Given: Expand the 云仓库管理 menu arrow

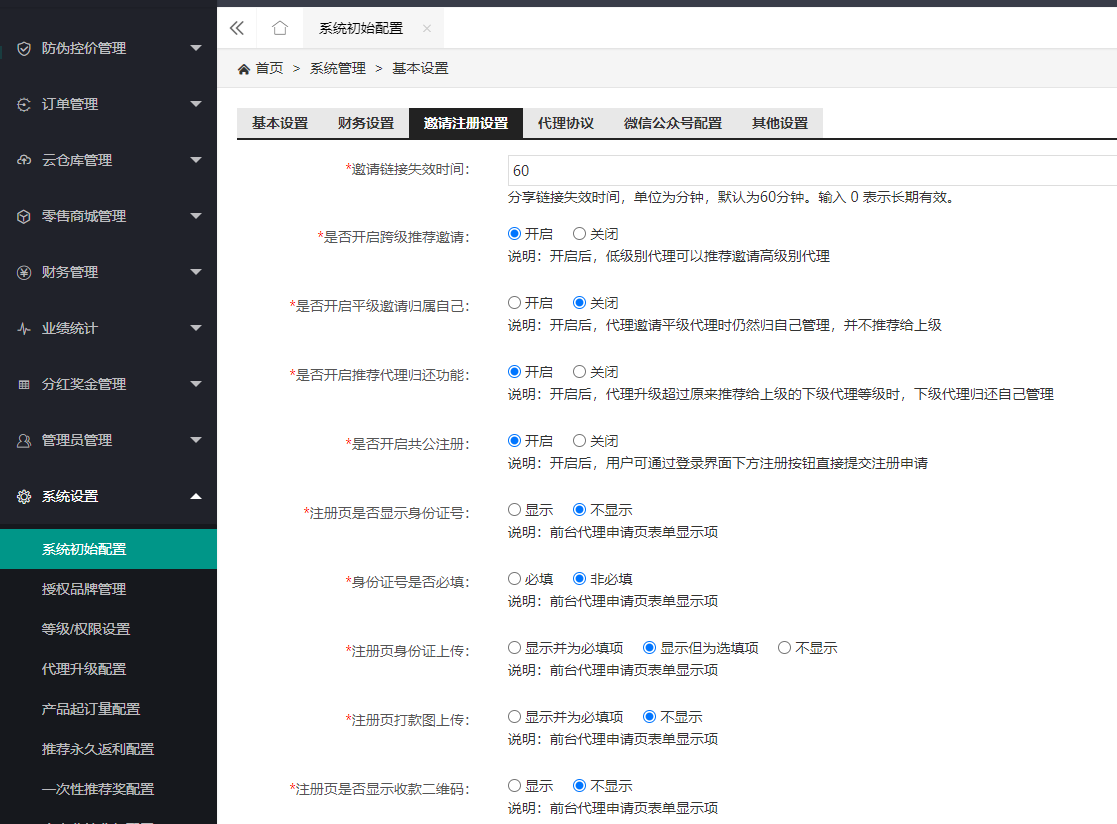Looking at the screenshot, I should [196, 160].
